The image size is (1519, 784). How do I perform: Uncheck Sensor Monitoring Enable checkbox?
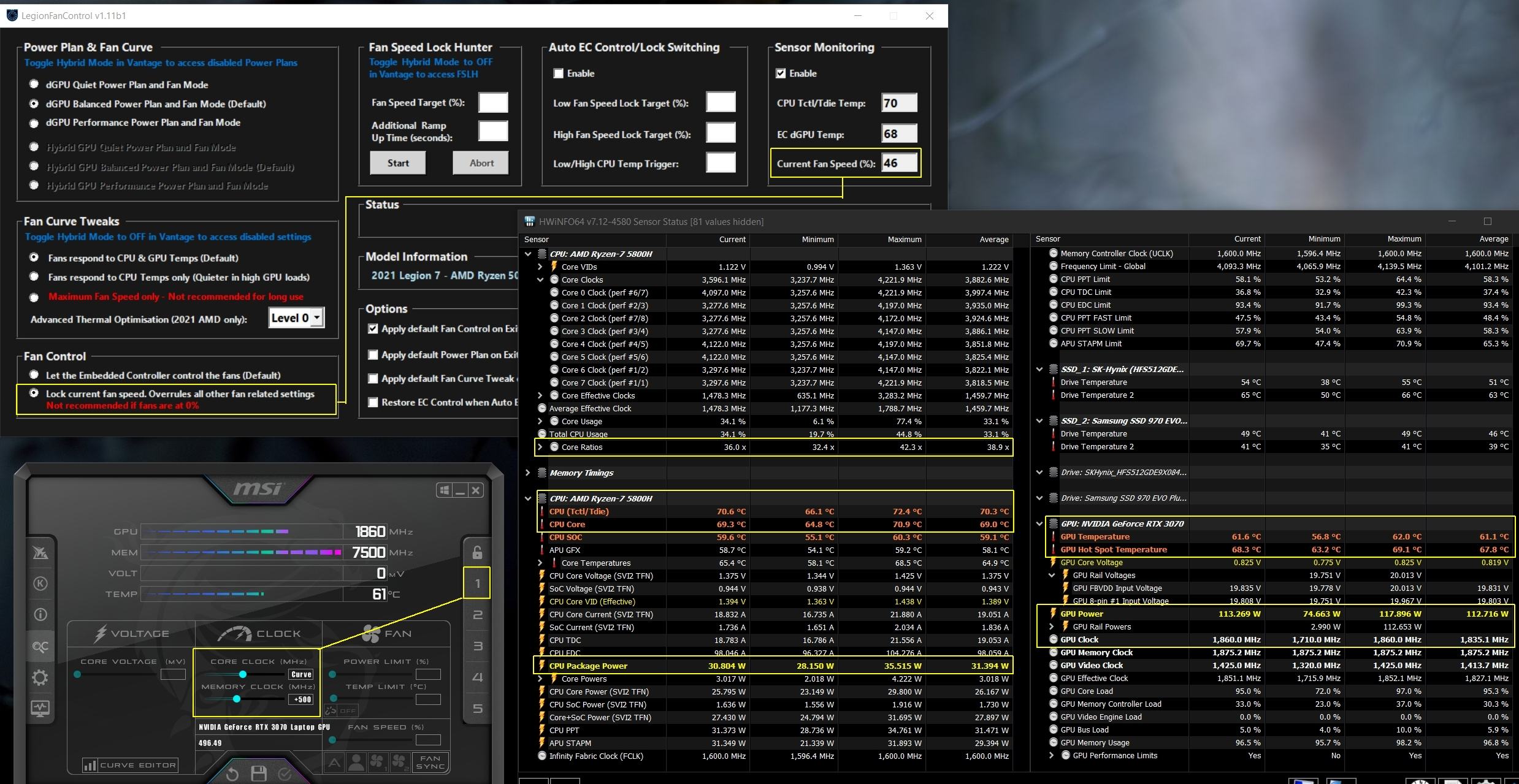click(780, 74)
